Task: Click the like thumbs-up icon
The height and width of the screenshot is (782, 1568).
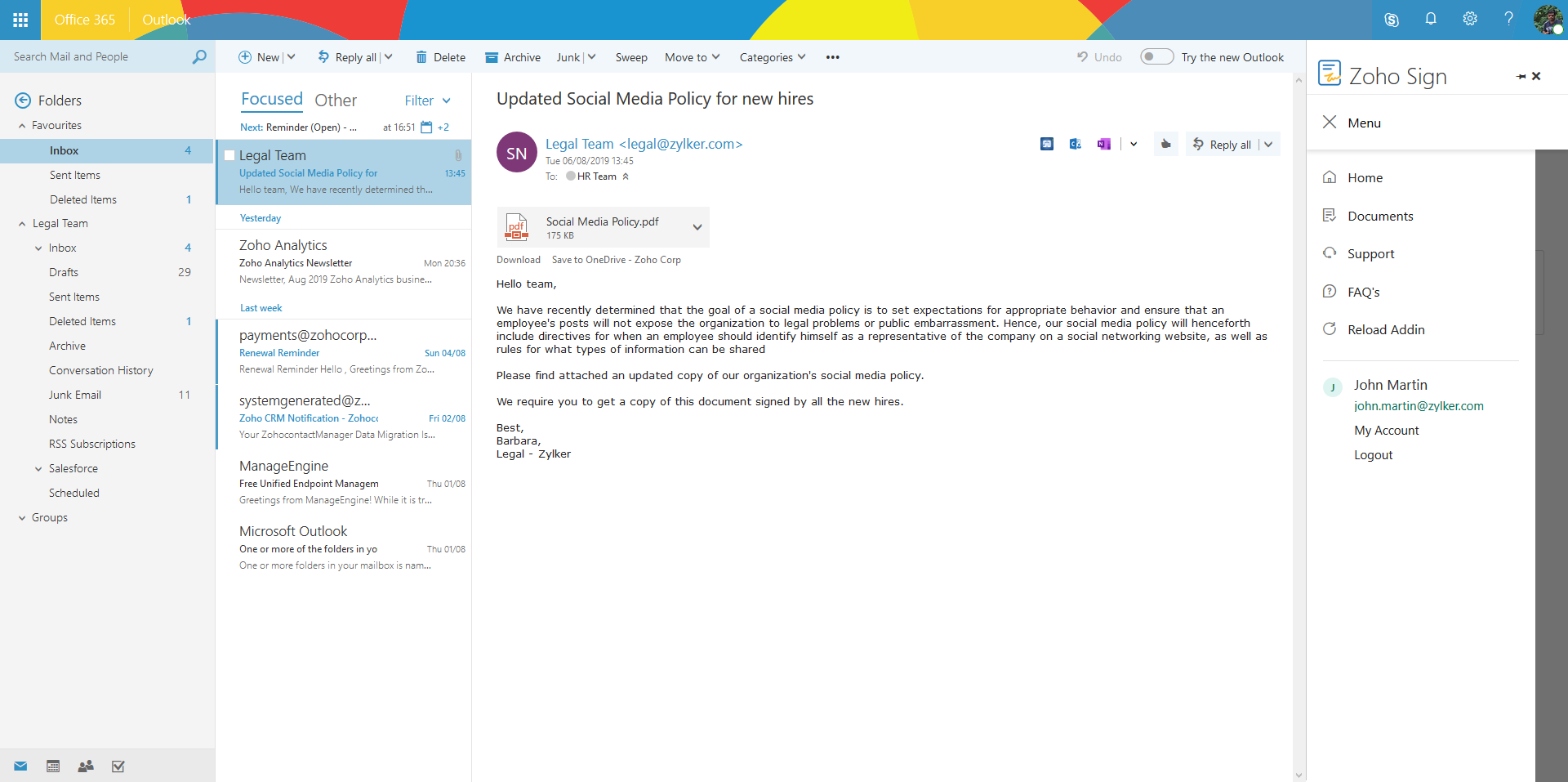Action: point(1165,144)
